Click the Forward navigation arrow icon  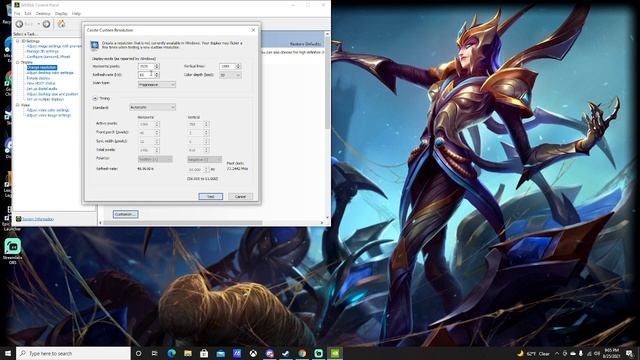[47, 24]
